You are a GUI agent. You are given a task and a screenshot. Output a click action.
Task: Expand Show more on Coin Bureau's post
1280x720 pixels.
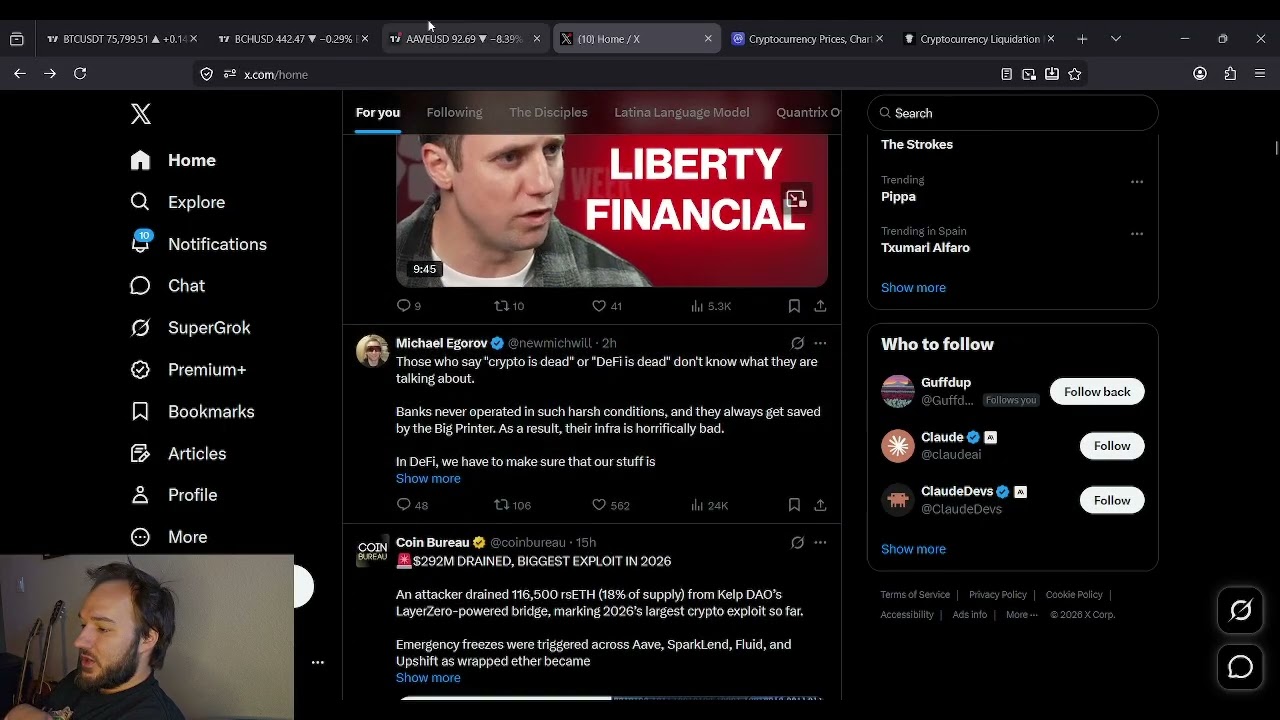[428, 678]
